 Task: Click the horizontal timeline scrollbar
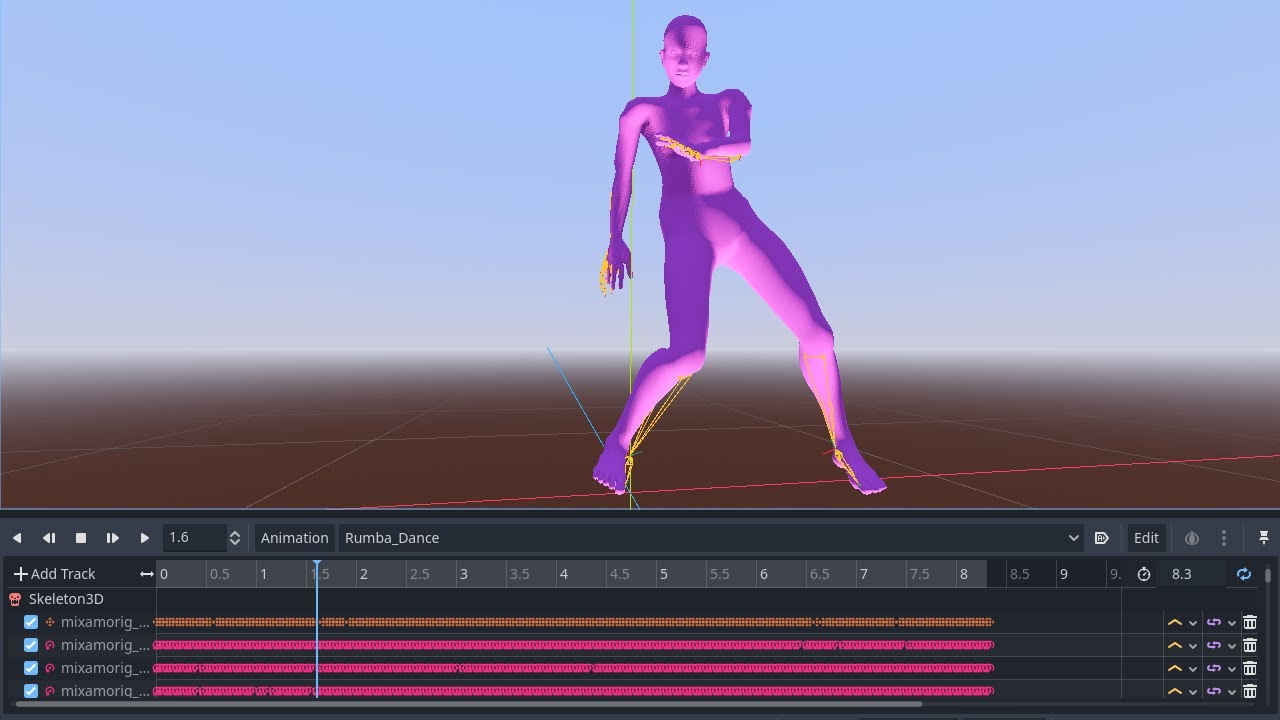(469, 704)
